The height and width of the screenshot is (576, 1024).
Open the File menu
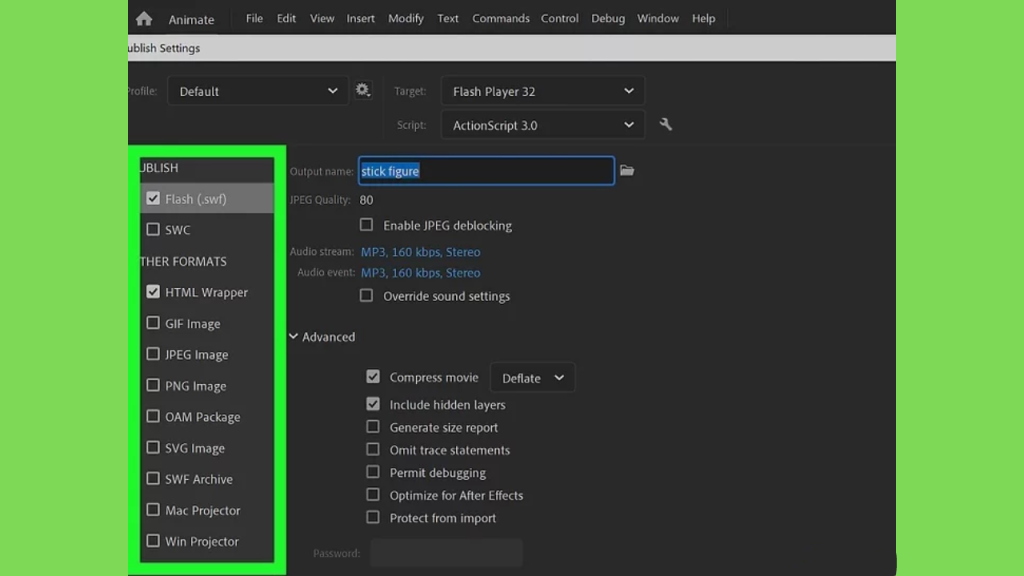click(x=254, y=18)
